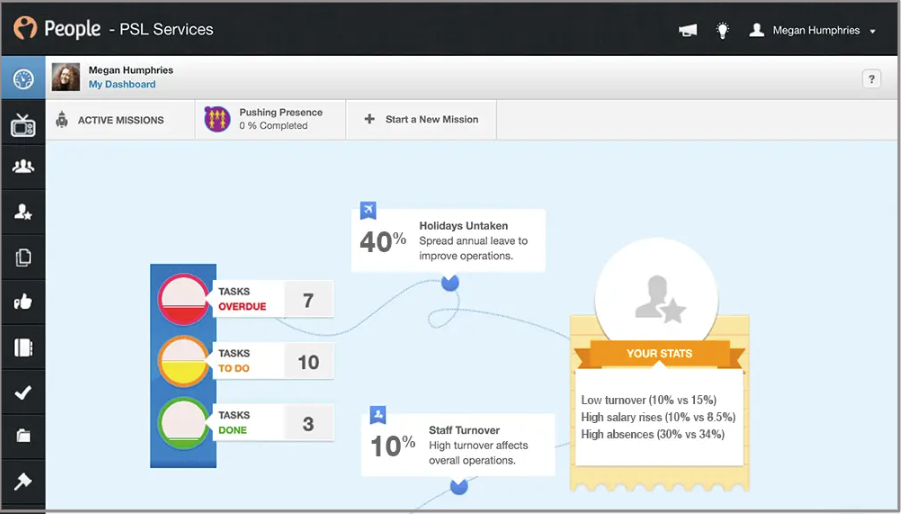This screenshot has width=902, height=514.
Task: Click the question mark help button
Action: [x=872, y=79]
